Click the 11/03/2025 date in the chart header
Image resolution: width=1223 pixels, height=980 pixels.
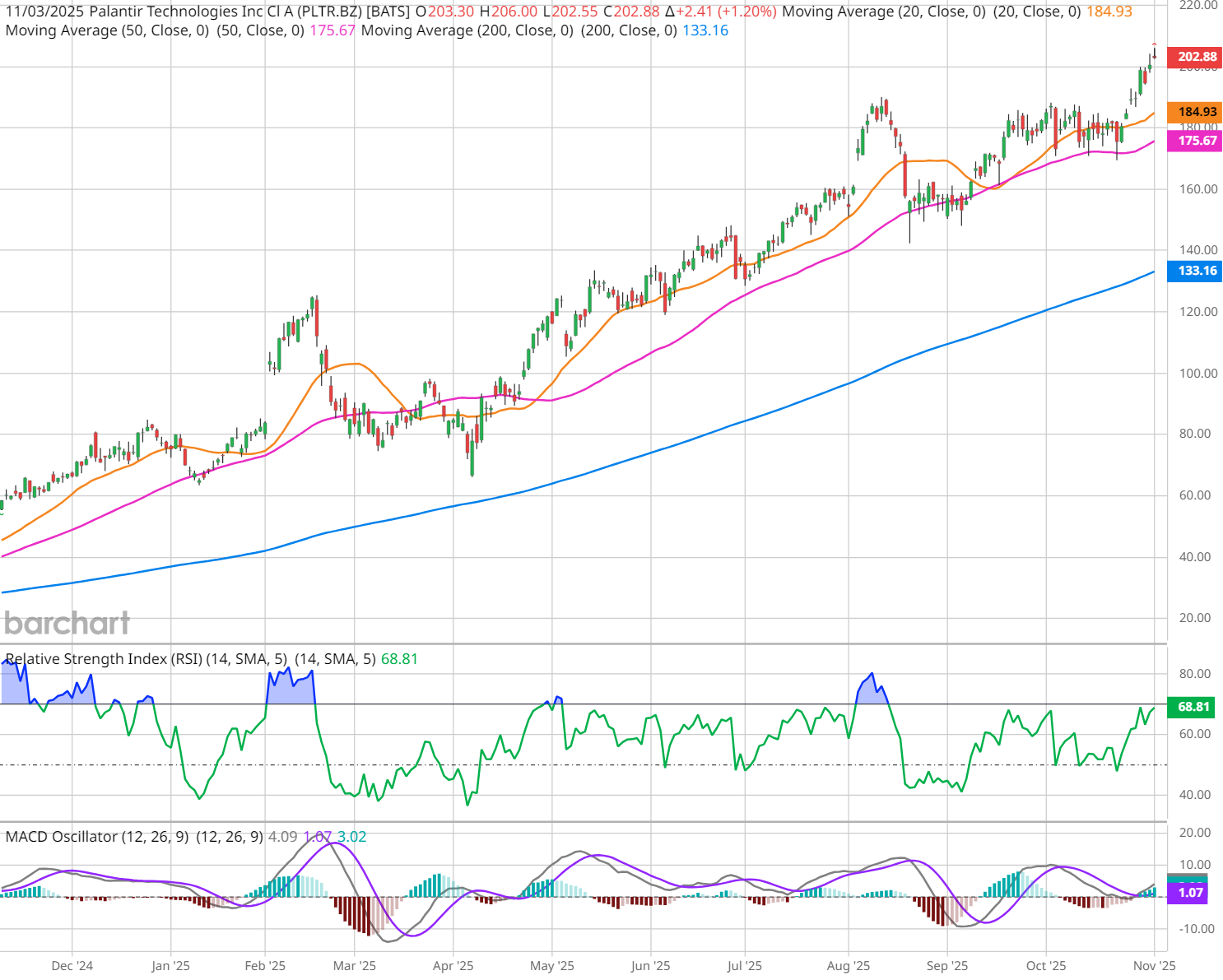pyautogui.click(x=44, y=12)
